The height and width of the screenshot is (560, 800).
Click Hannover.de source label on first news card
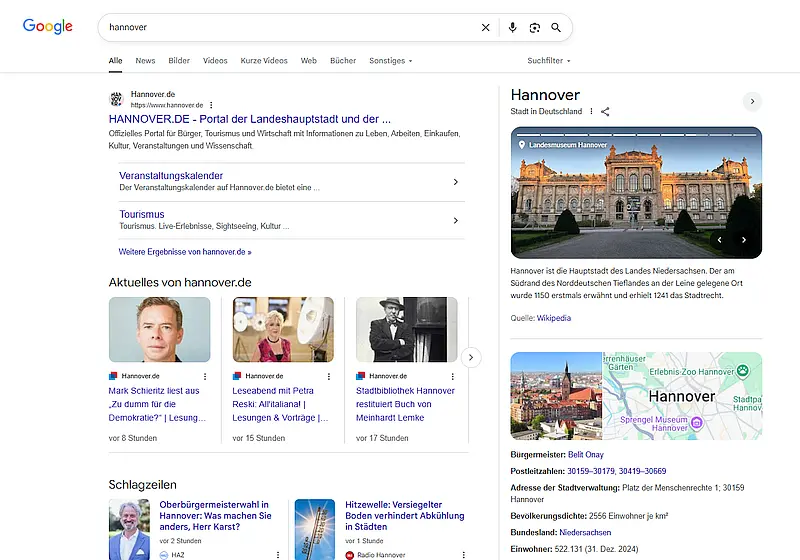click(140, 376)
